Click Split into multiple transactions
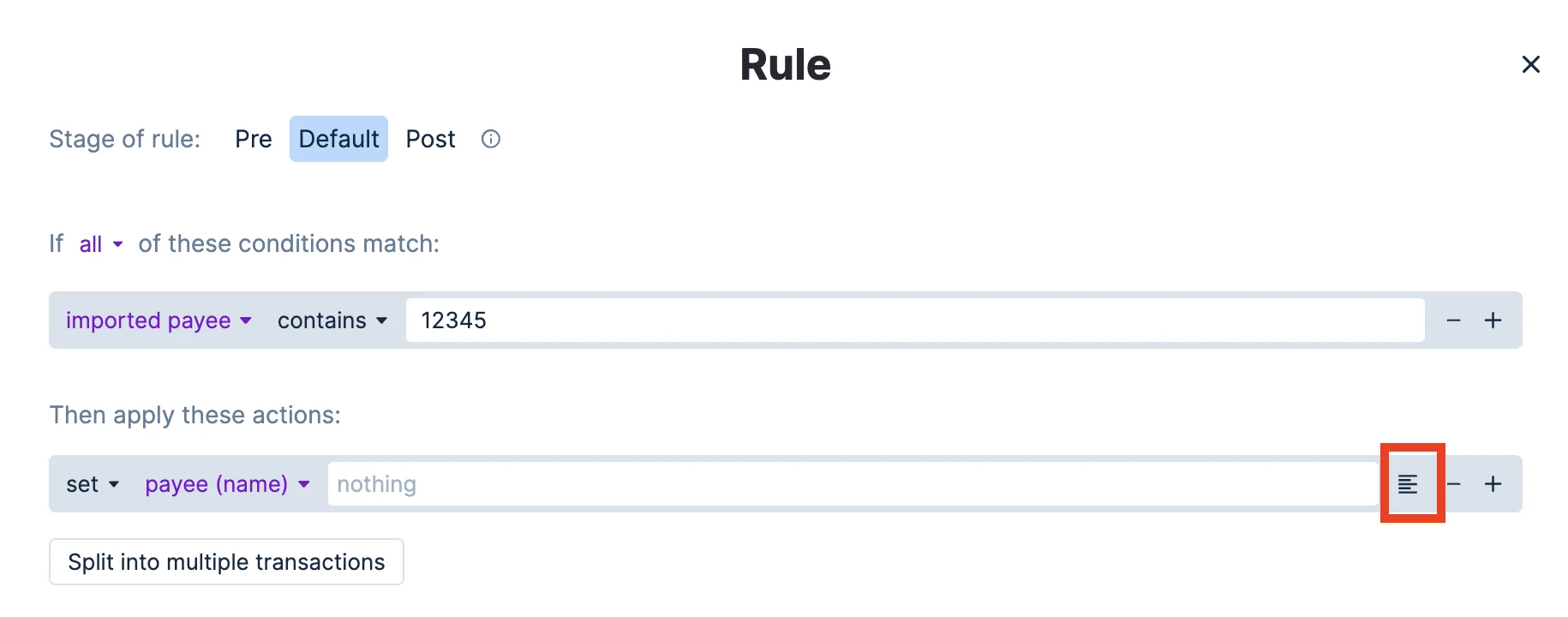Viewport: 1568px width, 617px height. point(226,562)
